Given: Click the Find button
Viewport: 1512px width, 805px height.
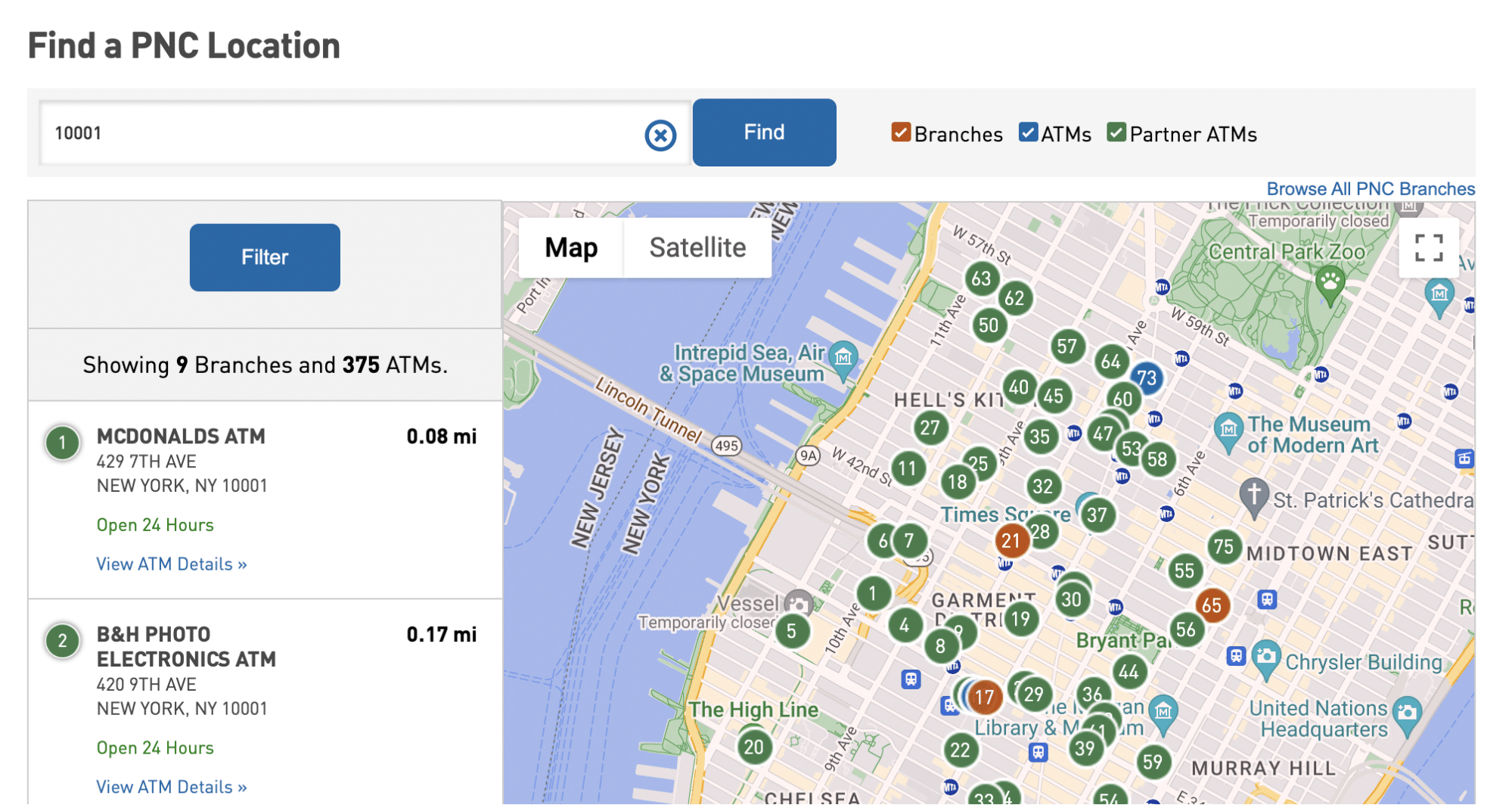Looking at the screenshot, I should [763, 132].
